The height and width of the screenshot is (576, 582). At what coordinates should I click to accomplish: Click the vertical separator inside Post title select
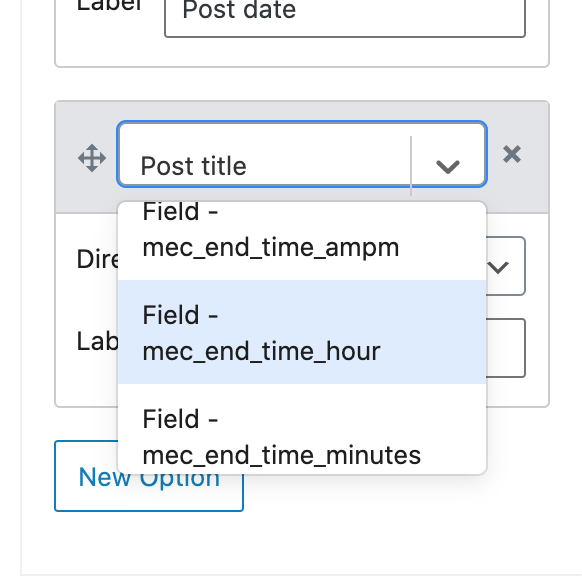coord(411,166)
